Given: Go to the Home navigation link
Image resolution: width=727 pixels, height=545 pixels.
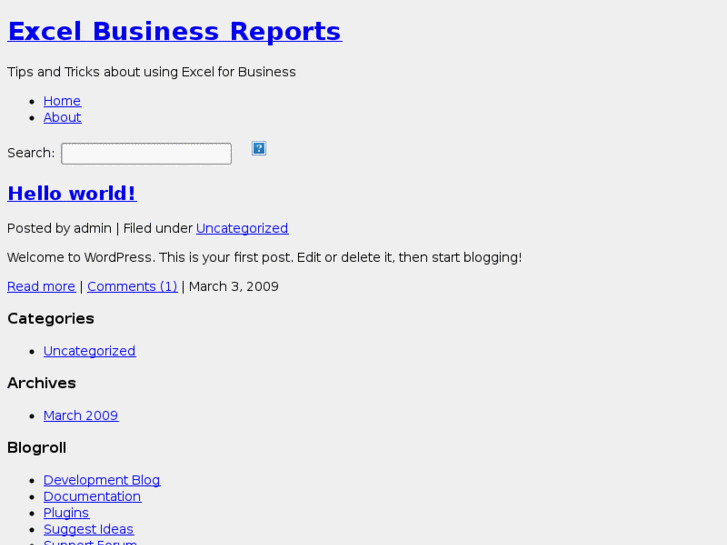Looking at the screenshot, I should click(62, 101).
